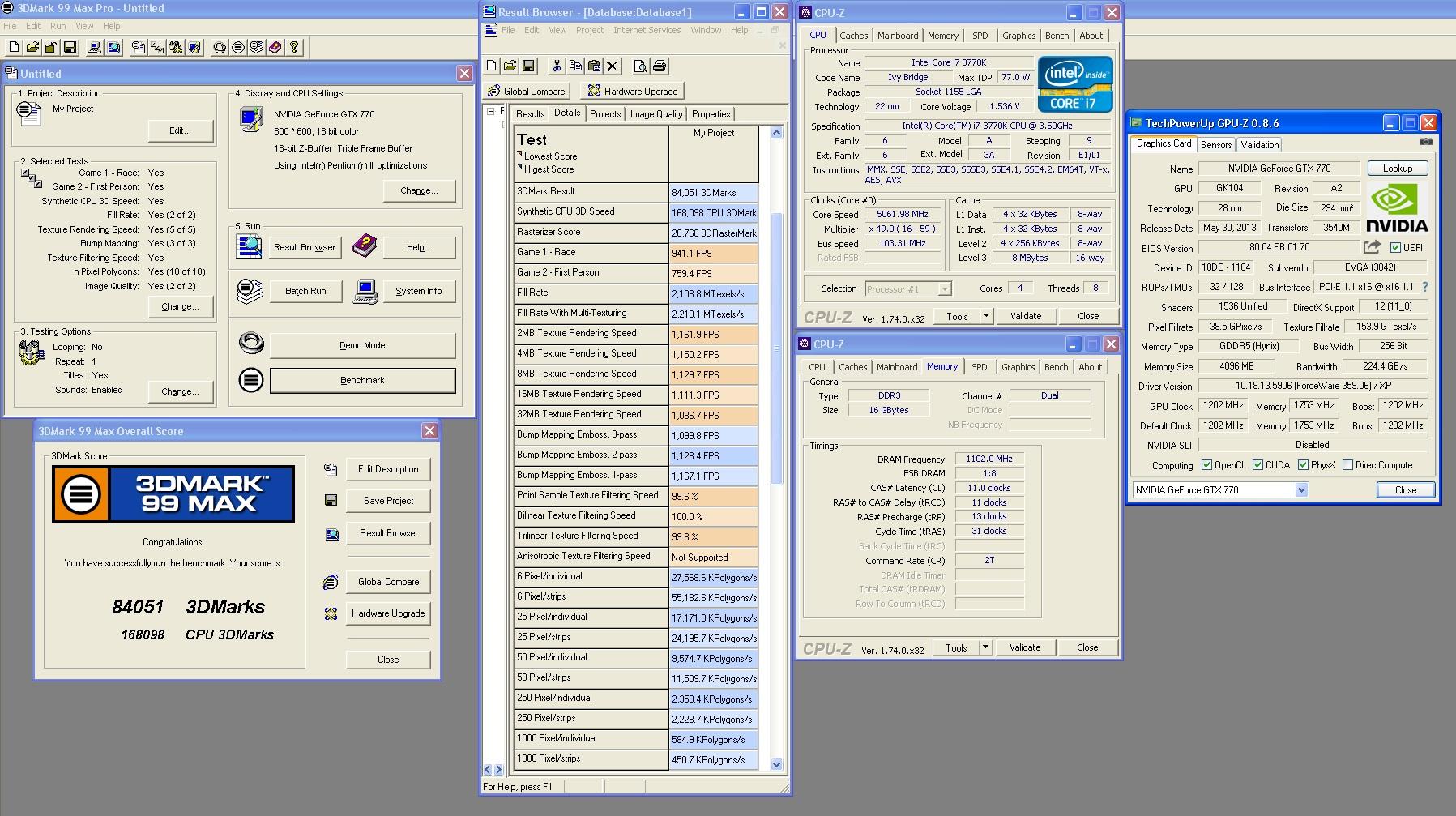Image resolution: width=1456 pixels, height=816 pixels.
Task: Open the Run menu in 3DMark 99 Max
Action: point(58,26)
